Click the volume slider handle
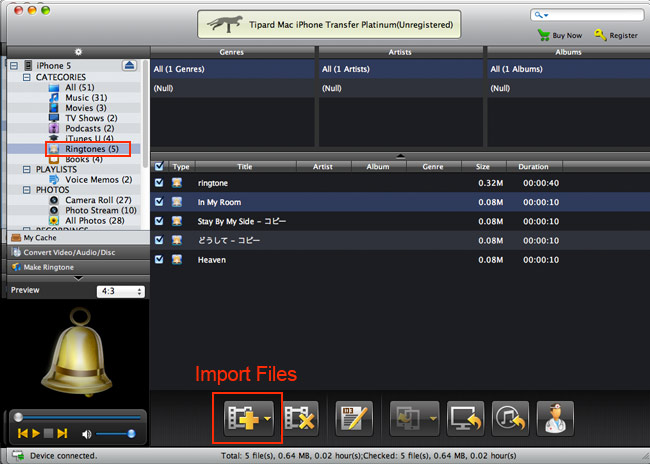Viewport: 650px width, 464px height. [x=131, y=434]
